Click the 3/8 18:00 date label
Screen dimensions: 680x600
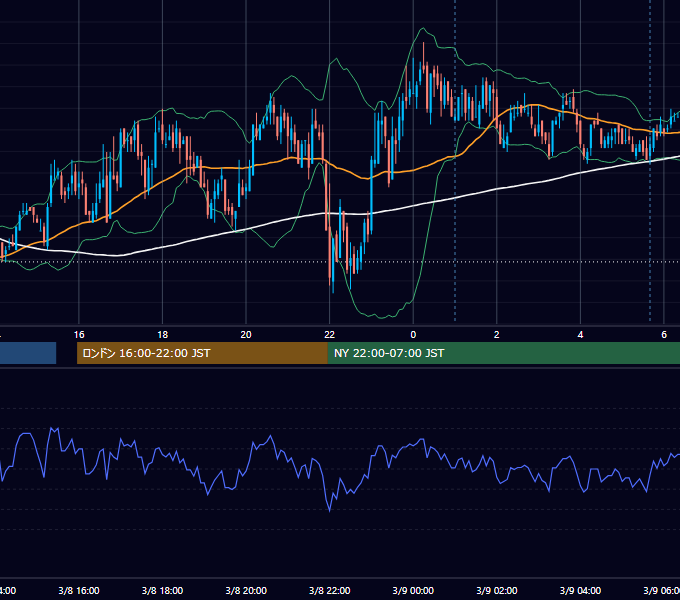coord(163,590)
